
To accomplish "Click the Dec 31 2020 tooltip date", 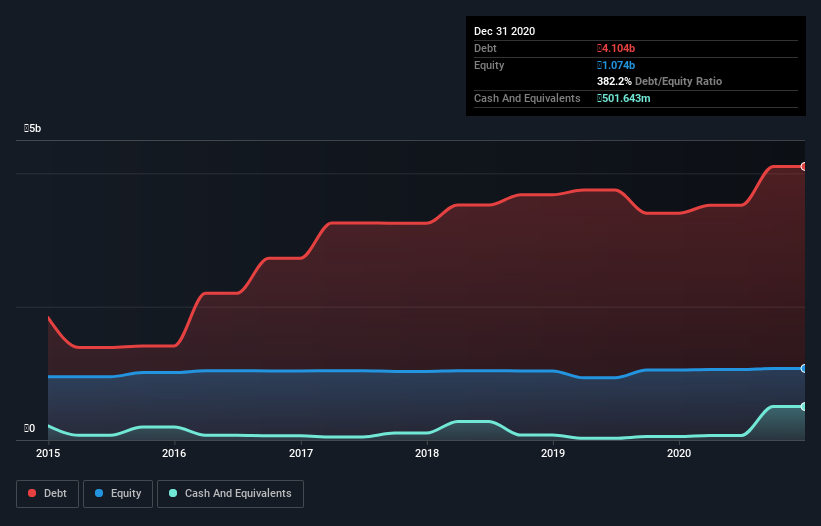I will pos(504,31).
